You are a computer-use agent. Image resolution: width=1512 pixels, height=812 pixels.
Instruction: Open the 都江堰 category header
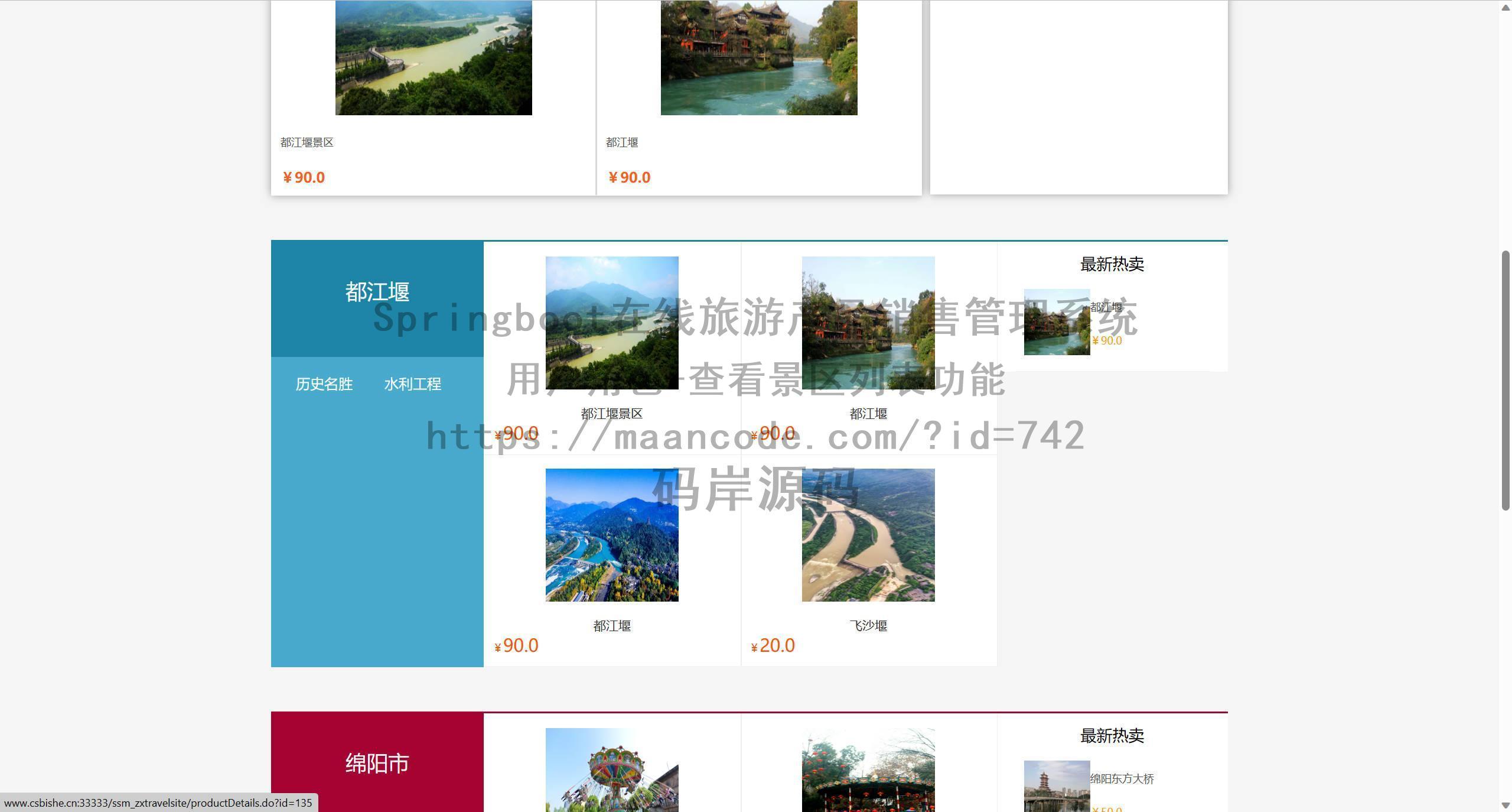(x=377, y=292)
